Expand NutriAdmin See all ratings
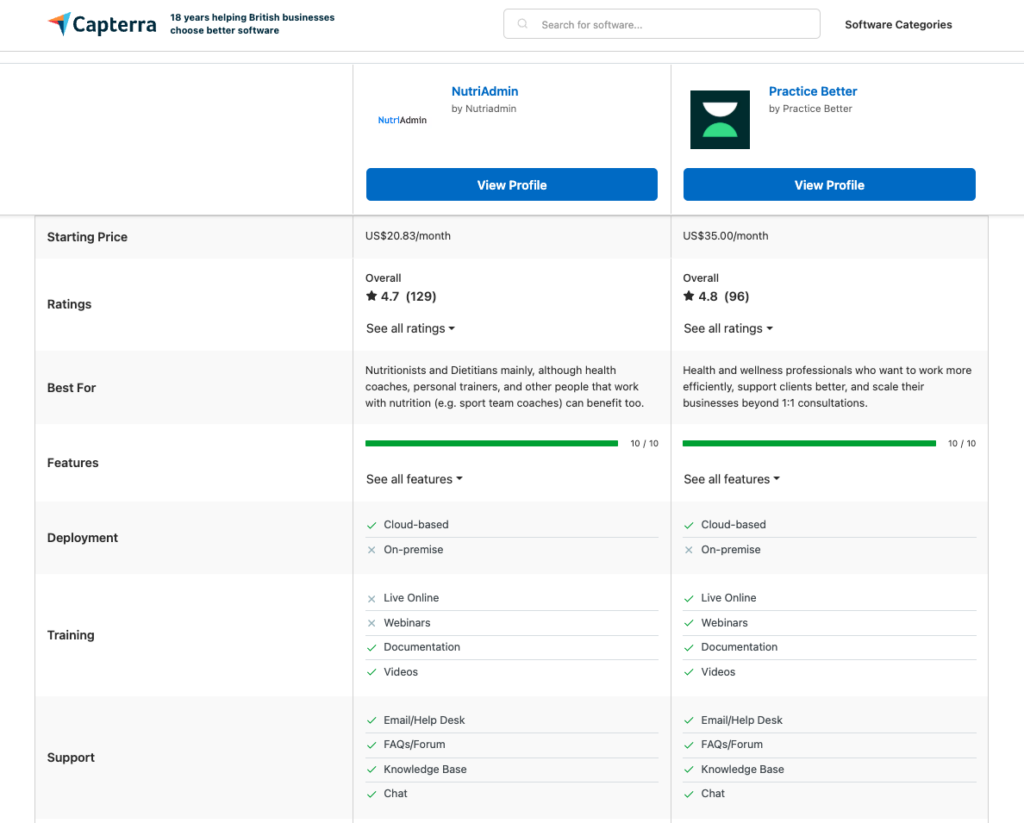The height and width of the screenshot is (823, 1024). tap(410, 329)
